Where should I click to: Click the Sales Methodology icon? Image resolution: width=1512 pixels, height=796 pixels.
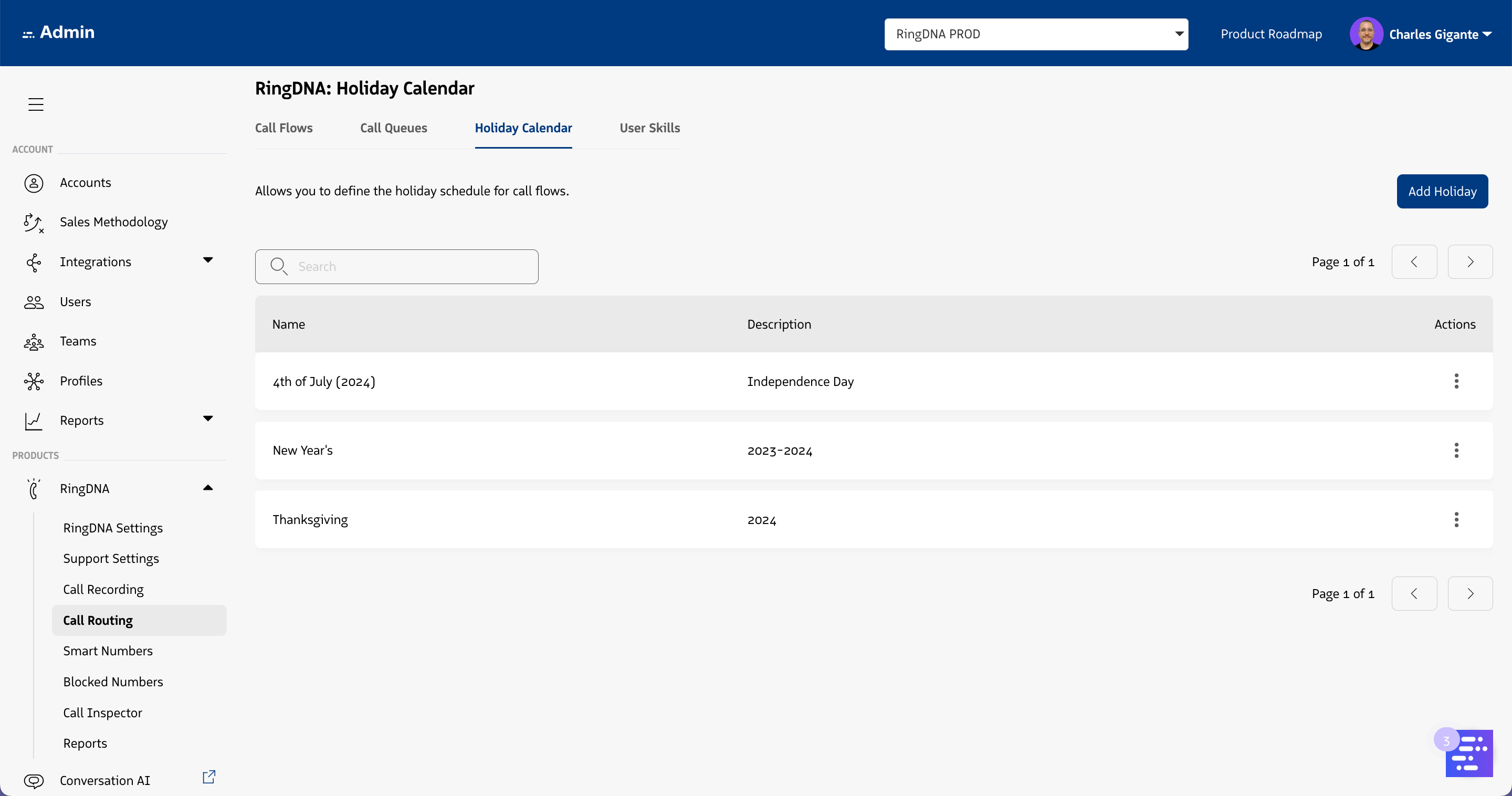tap(34, 223)
